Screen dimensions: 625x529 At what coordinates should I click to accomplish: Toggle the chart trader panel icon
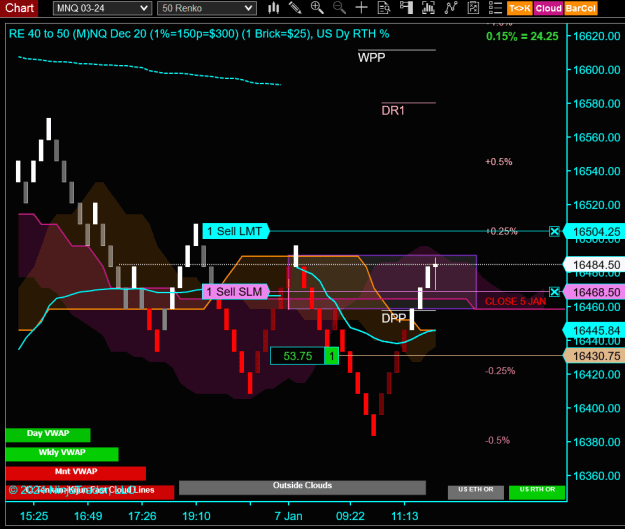click(406, 8)
